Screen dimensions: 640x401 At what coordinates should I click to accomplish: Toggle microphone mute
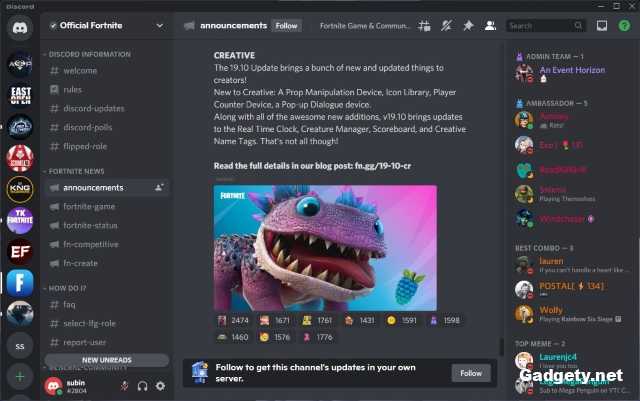tap(125, 386)
